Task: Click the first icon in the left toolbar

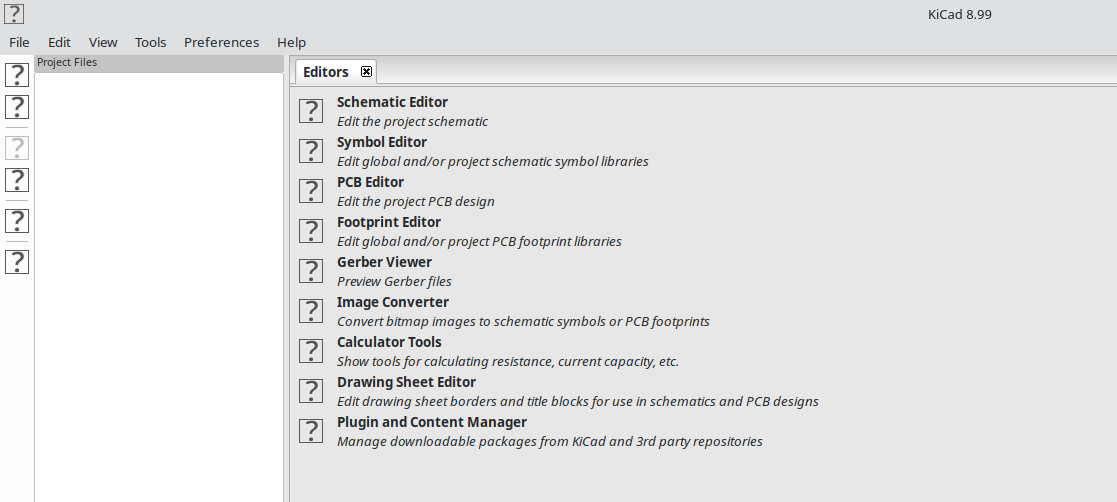Action: [17, 75]
